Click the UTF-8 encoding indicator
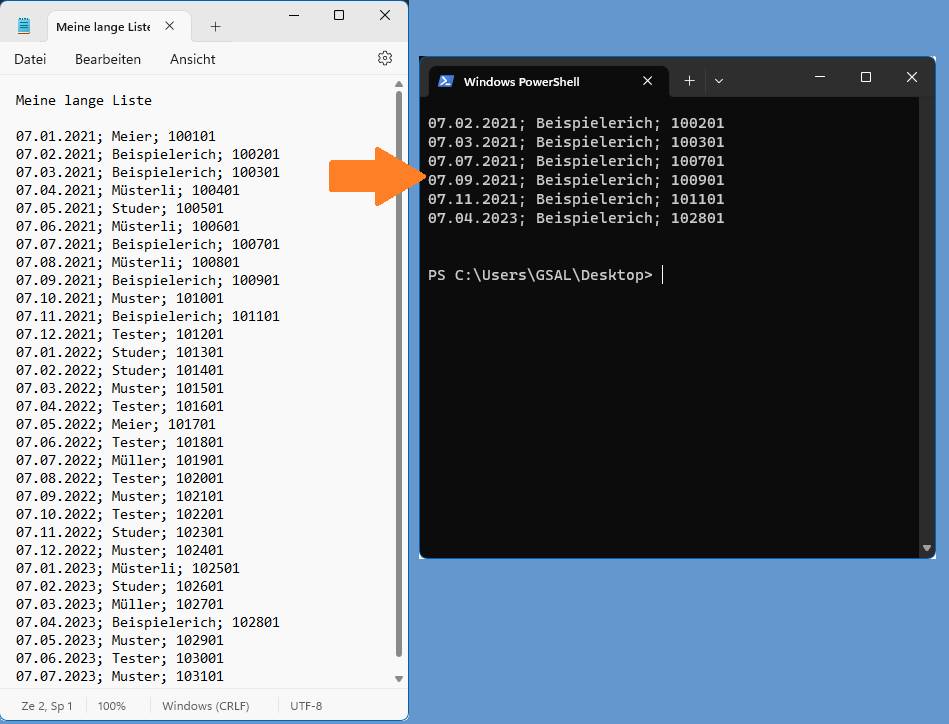Image resolution: width=949 pixels, height=724 pixels. pos(306,706)
